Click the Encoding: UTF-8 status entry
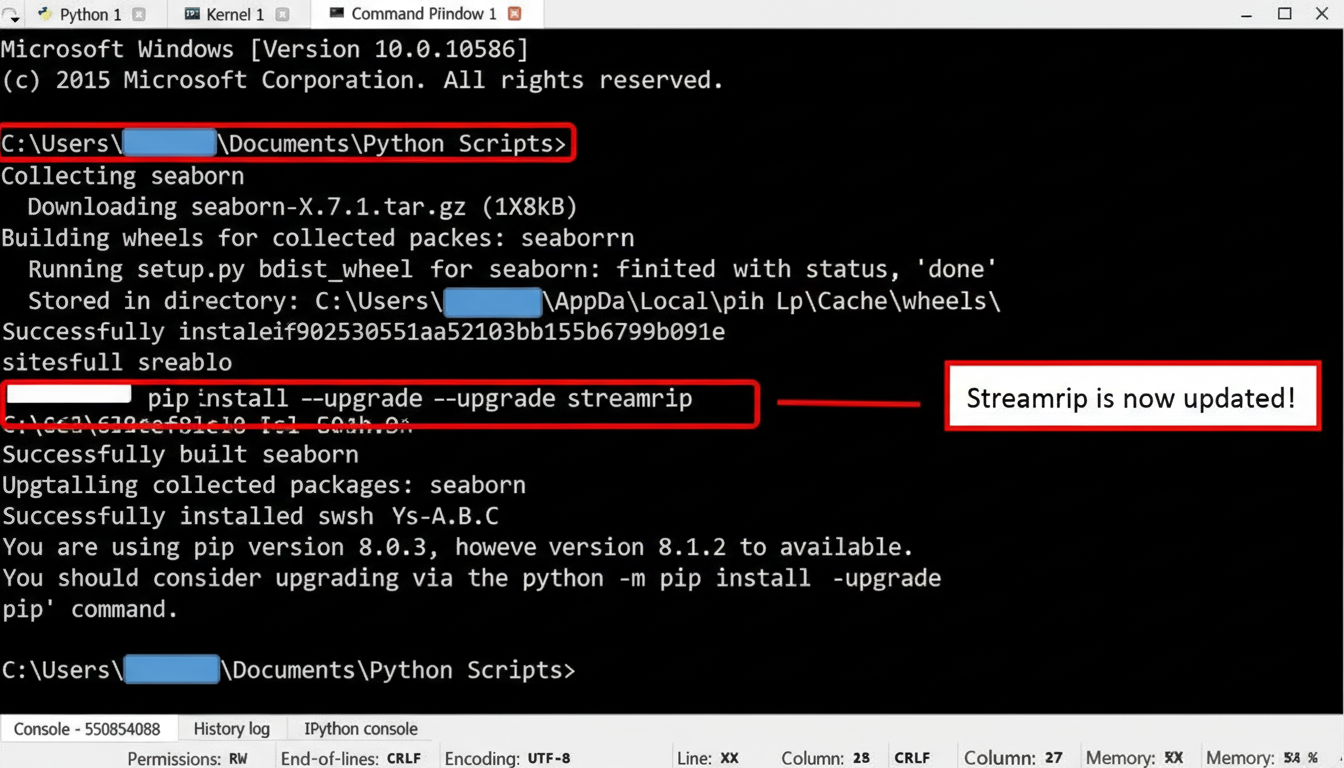This screenshot has height=768, width=1344. pos(508,758)
